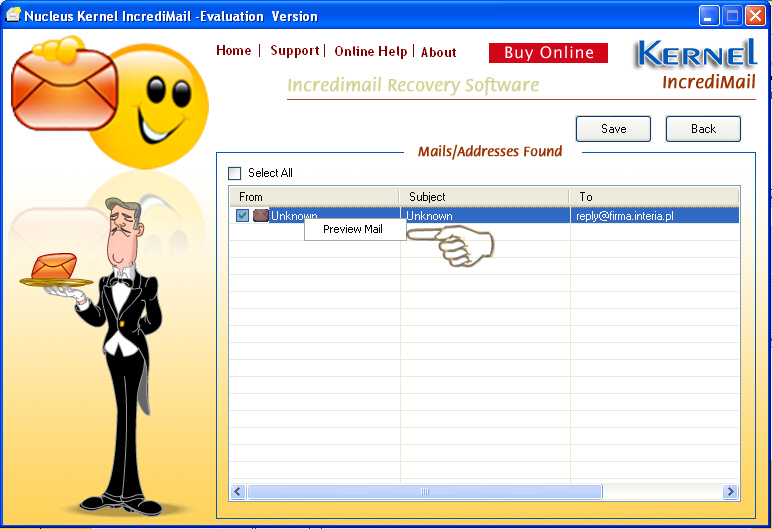Screen dimensions: 772x529
Task: Click the horizontal scrollbar thumb
Action: coord(425,491)
